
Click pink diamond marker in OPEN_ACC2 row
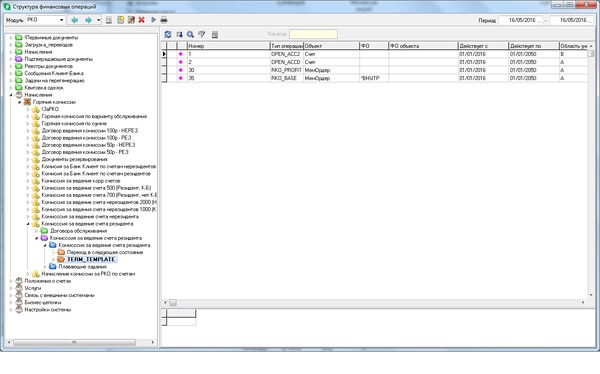tap(181, 54)
